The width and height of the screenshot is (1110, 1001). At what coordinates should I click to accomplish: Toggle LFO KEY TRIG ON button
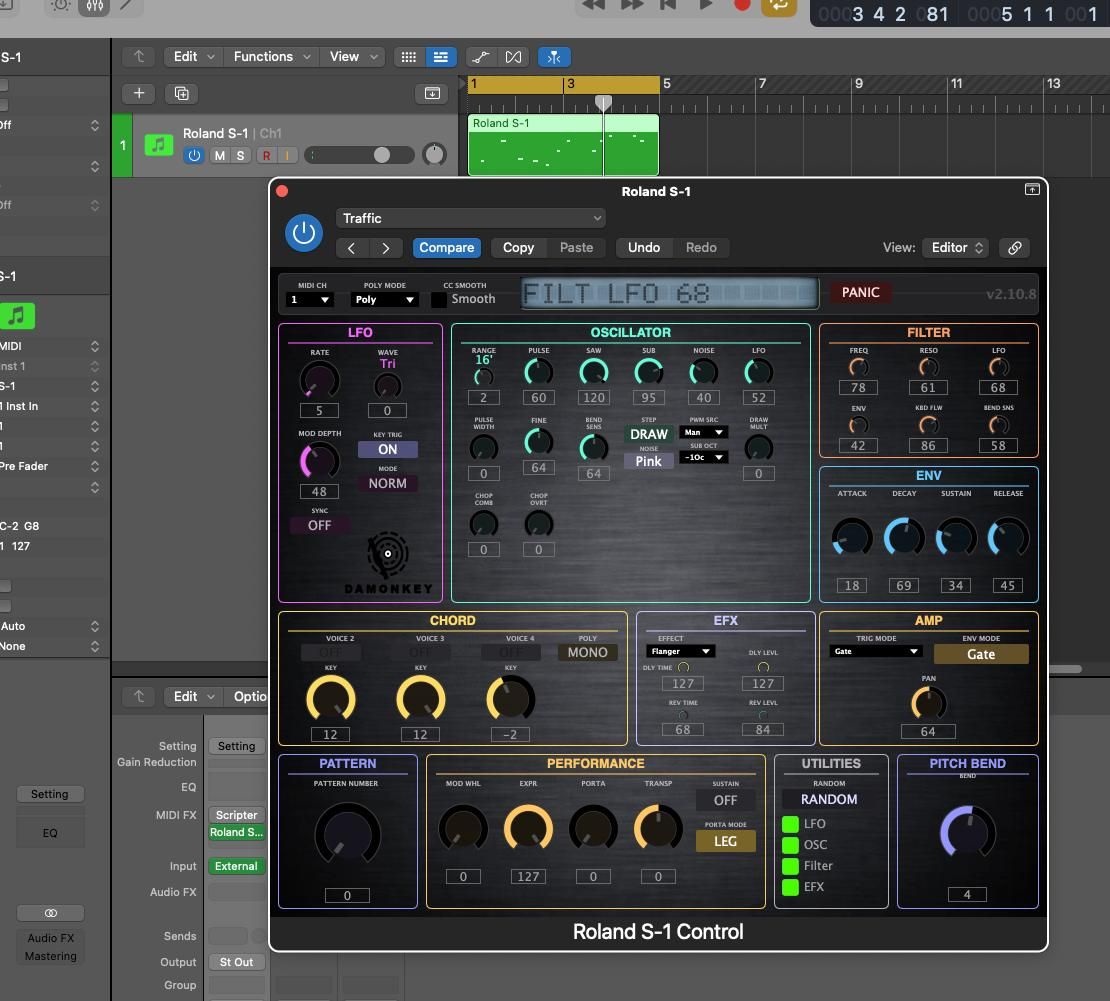point(387,450)
